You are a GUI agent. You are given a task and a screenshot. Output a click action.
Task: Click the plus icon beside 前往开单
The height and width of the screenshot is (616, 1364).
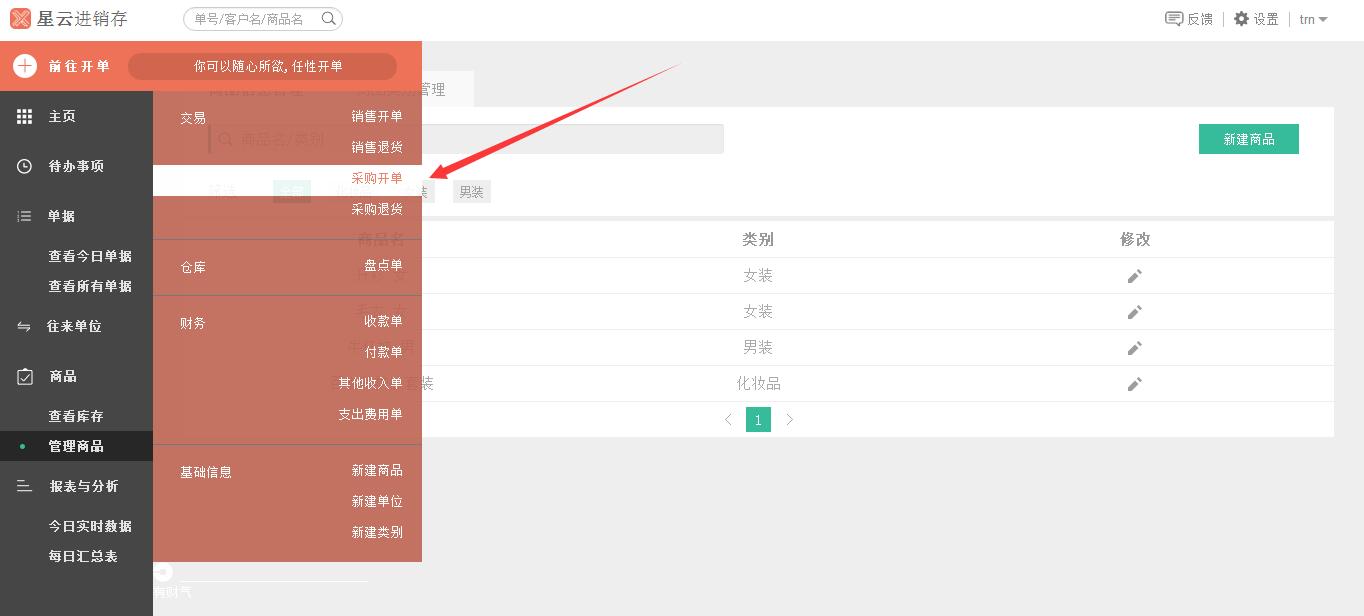tap(24, 66)
